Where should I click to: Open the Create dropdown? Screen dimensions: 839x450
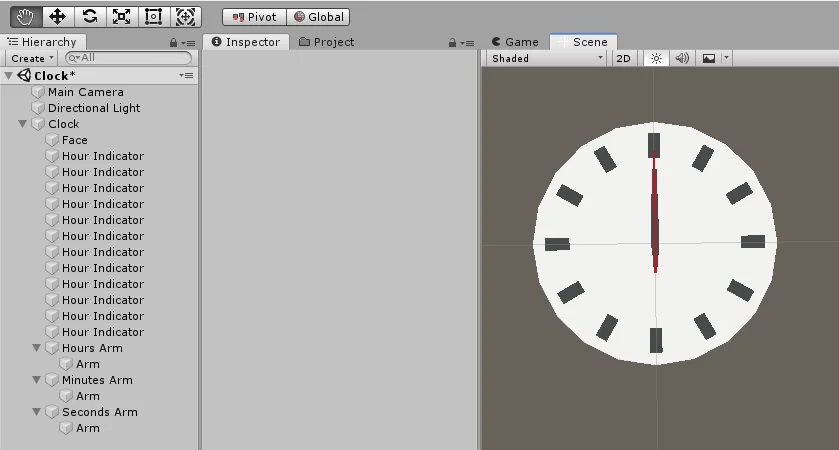[x=32, y=58]
